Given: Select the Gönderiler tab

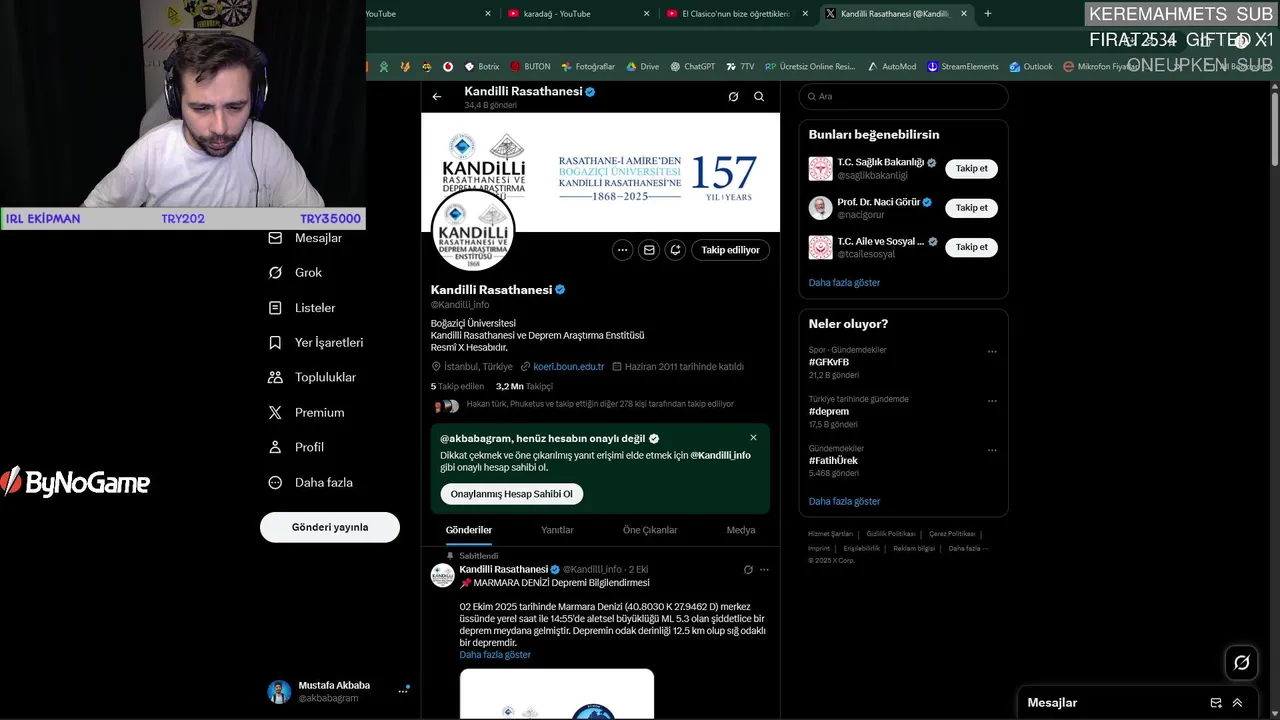Looking at the screenshot, I should tap(469, 530).
